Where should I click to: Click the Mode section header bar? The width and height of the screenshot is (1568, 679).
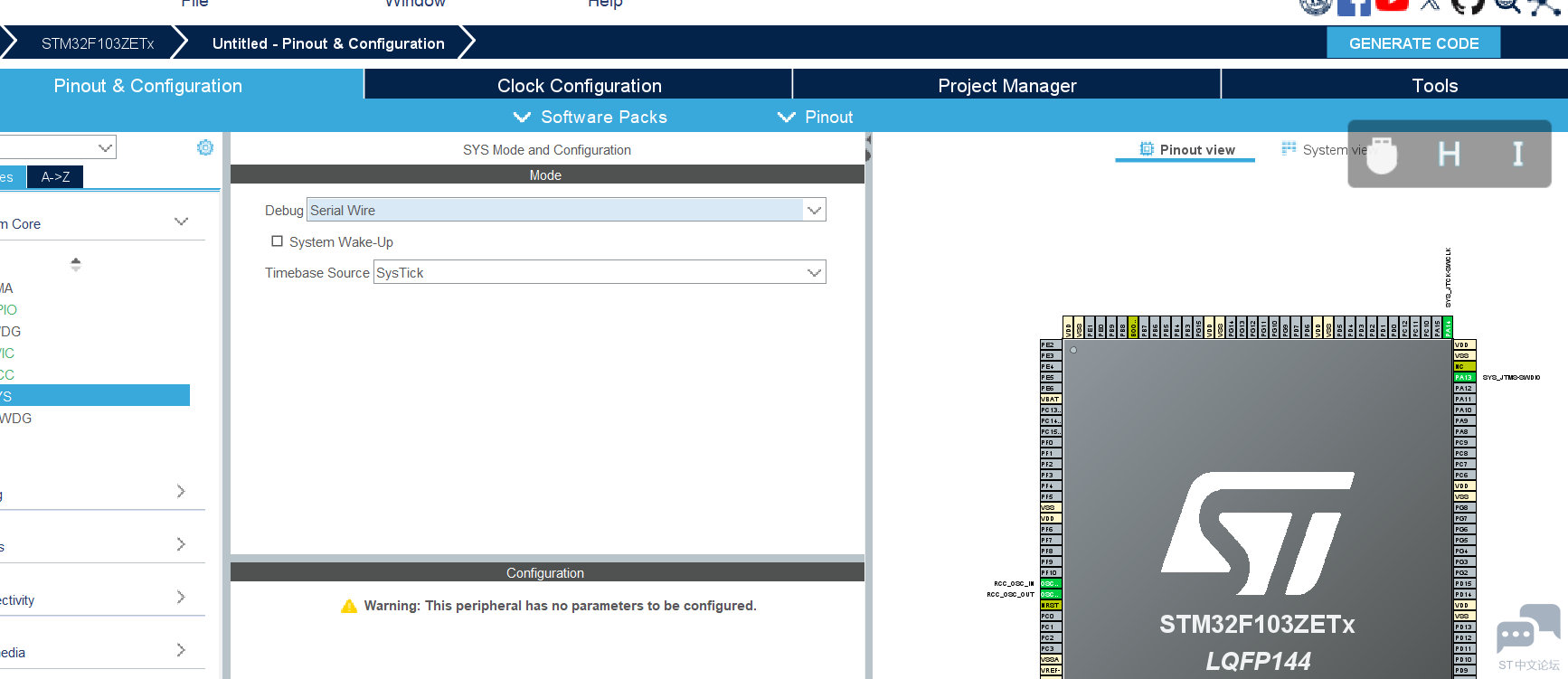click(x=547, y=174)
